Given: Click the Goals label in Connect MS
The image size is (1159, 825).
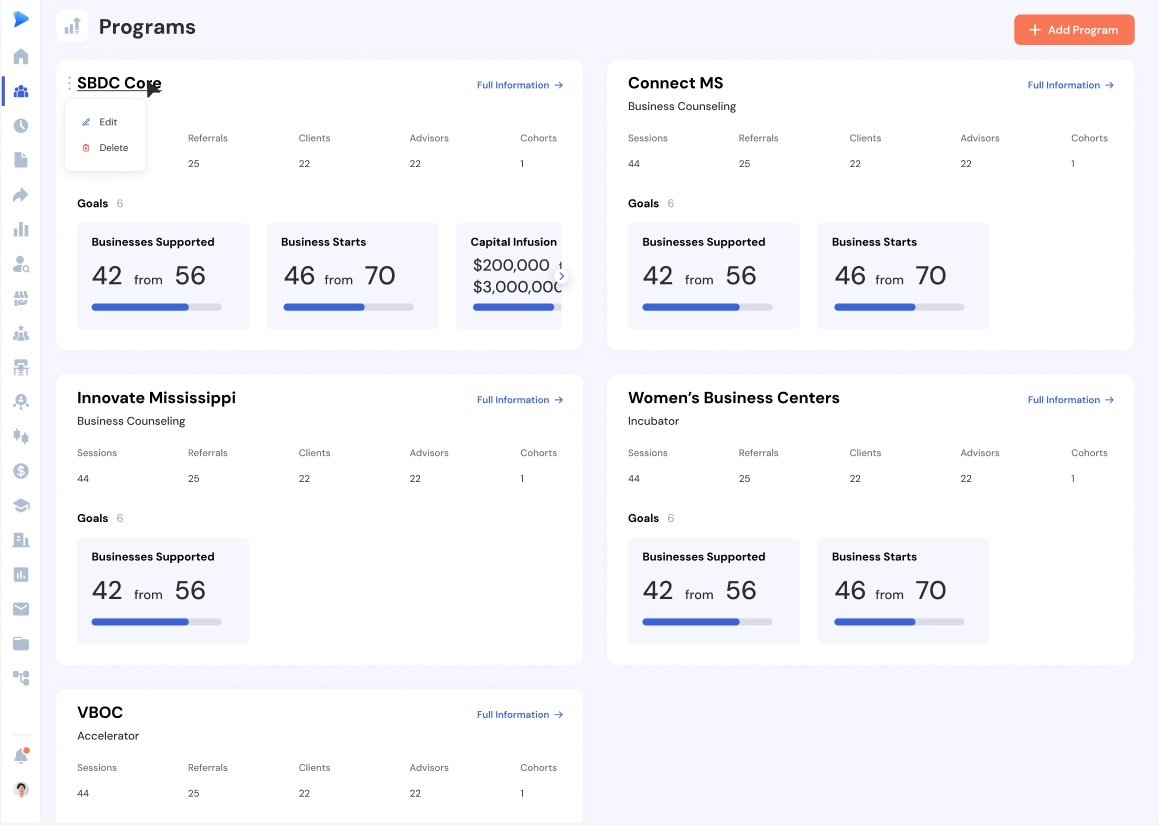Looking at the screenshot, I should coord(643,203).
